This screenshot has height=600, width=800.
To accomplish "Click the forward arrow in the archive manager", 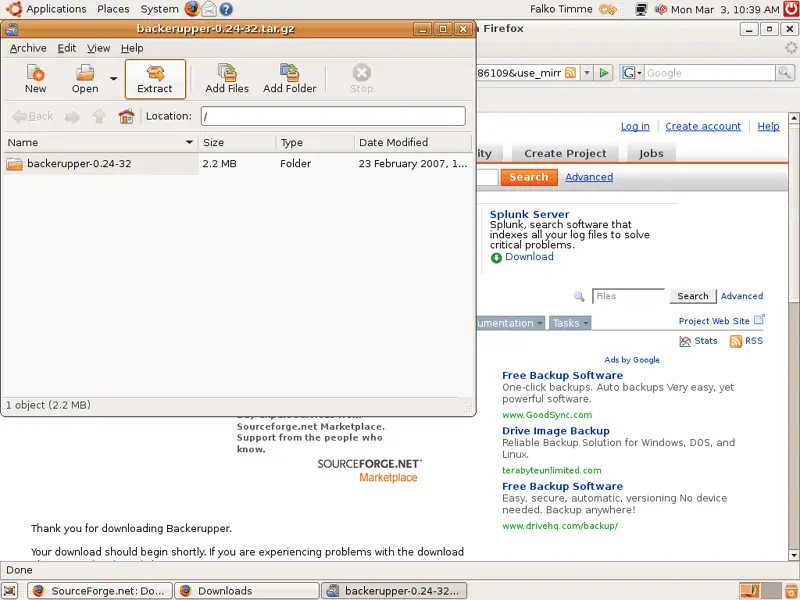I will pyautogui.click(x=72, y=117).
